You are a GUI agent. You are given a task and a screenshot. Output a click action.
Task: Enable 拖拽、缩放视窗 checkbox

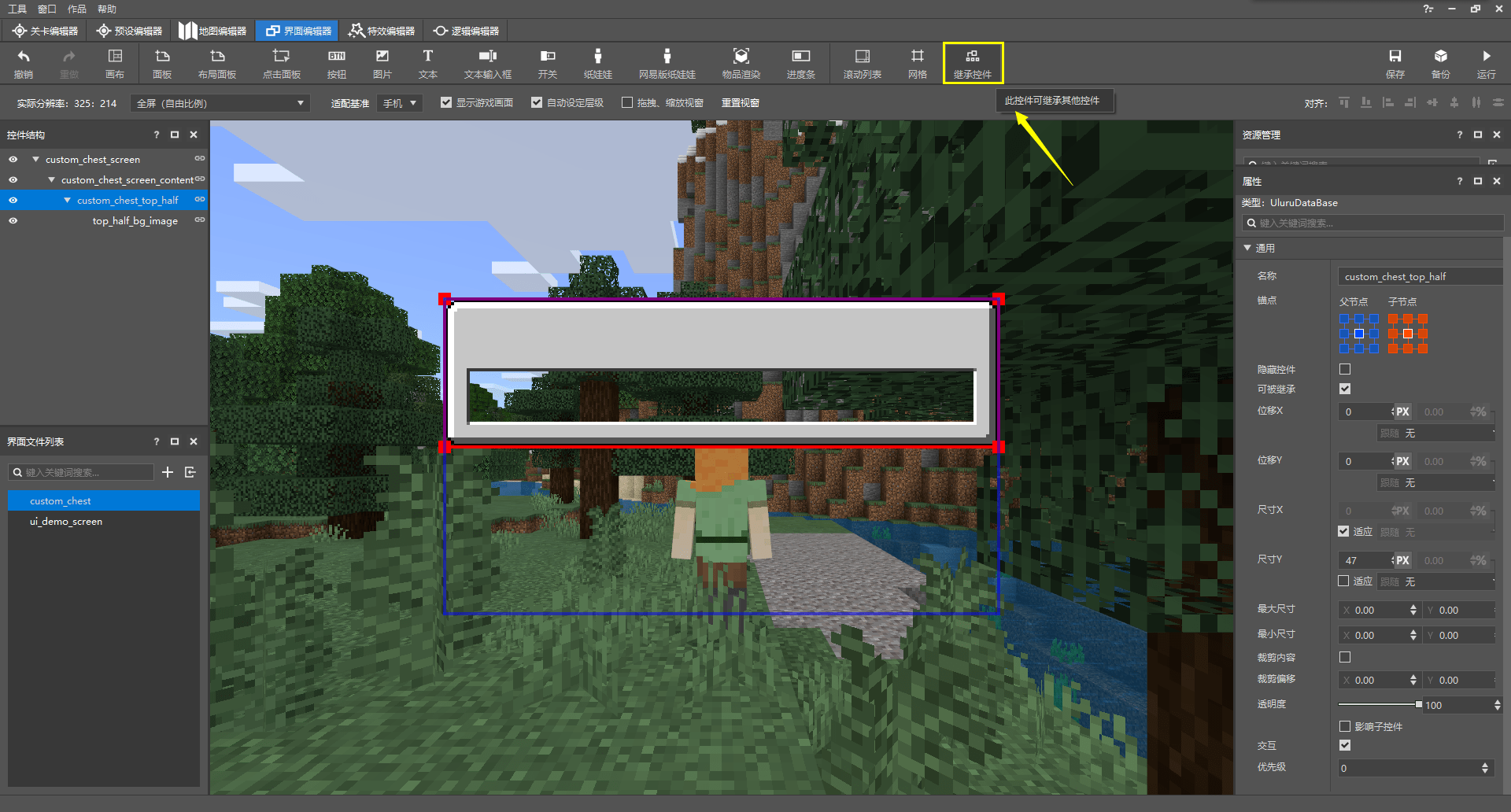click(627, 102)
